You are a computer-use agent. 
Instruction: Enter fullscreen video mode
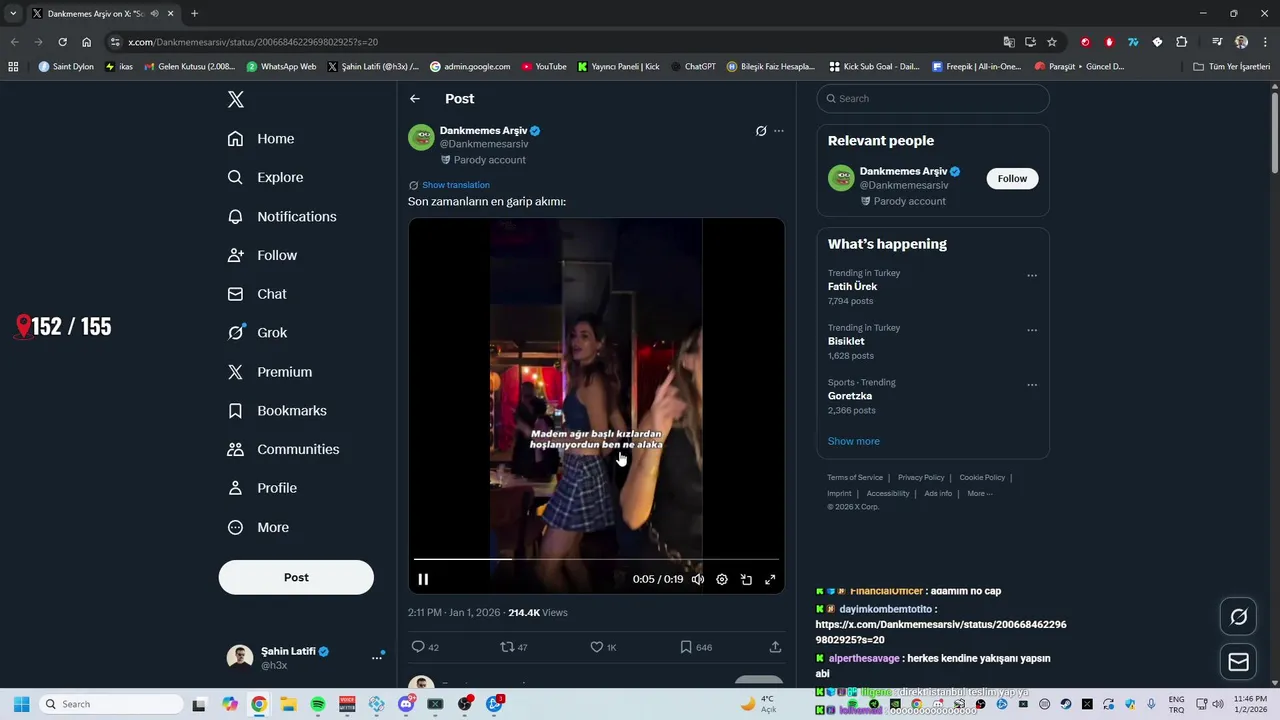coord(770,579)
